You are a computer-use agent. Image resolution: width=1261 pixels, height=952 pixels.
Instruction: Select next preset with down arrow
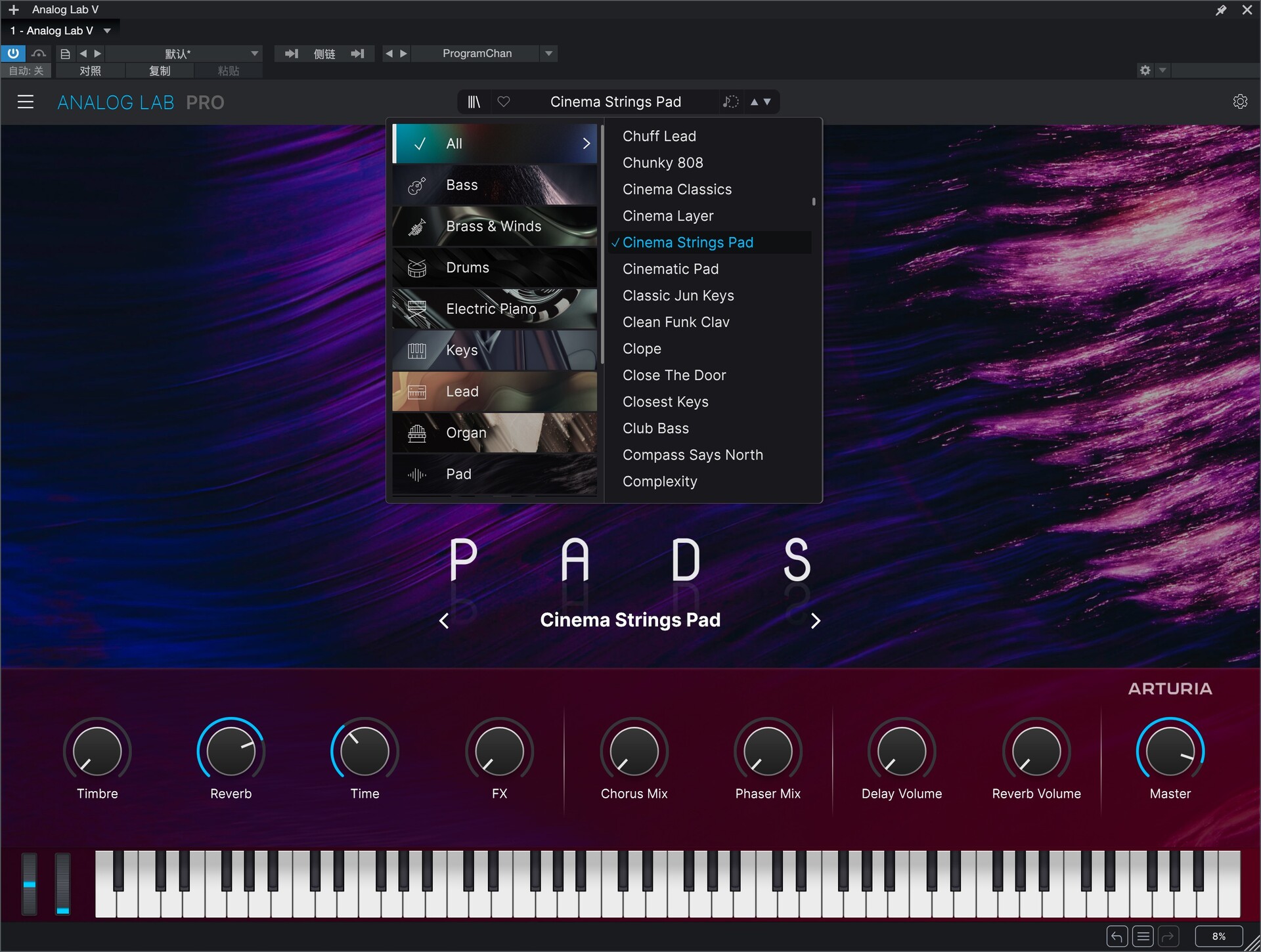[x=767, y=102]
